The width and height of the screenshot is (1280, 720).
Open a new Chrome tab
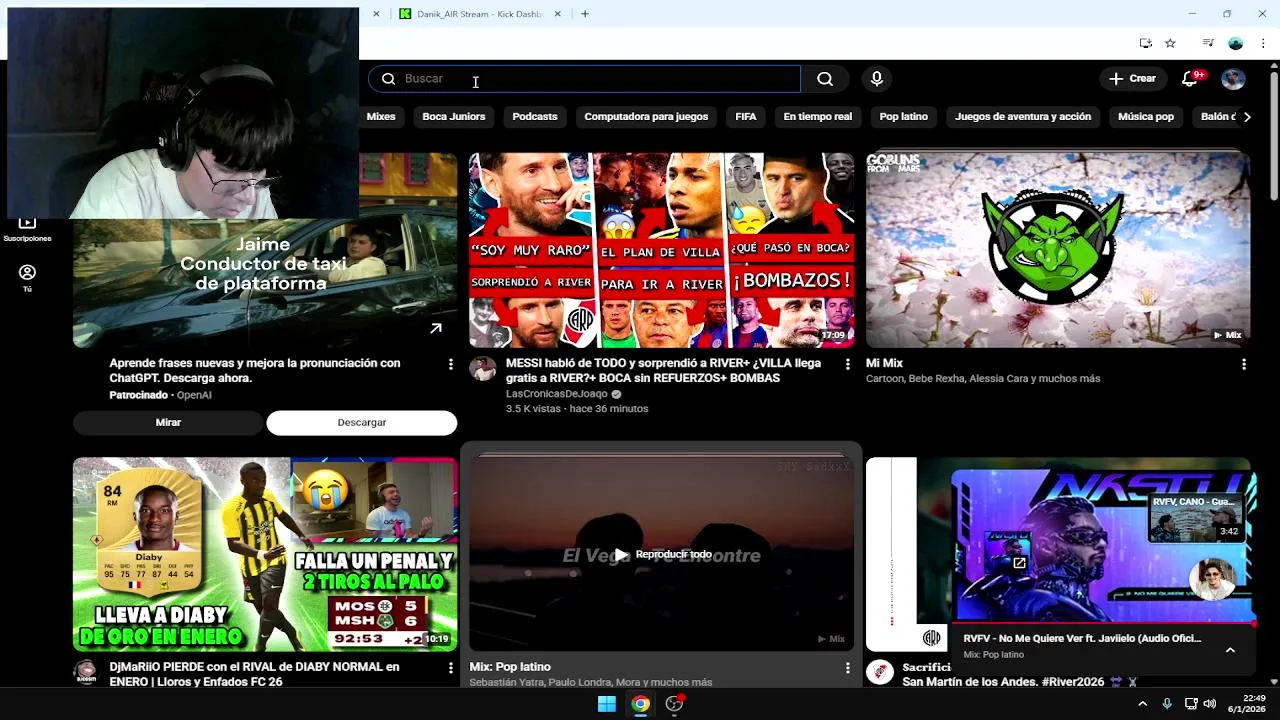[x=585, y=14]
